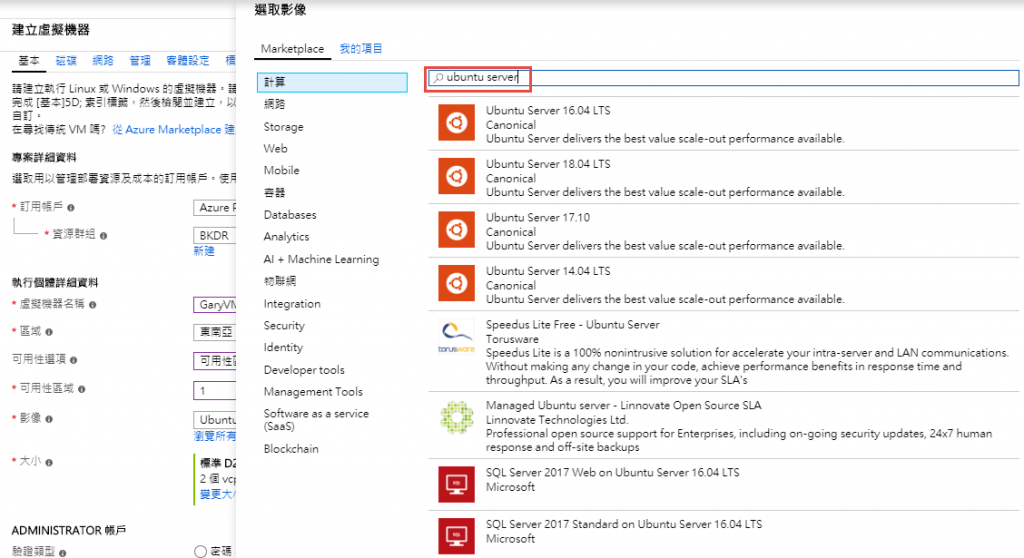This screenshot has height=558, width=1024.
Task: Select the 計算 category
Action: point(332,82)
